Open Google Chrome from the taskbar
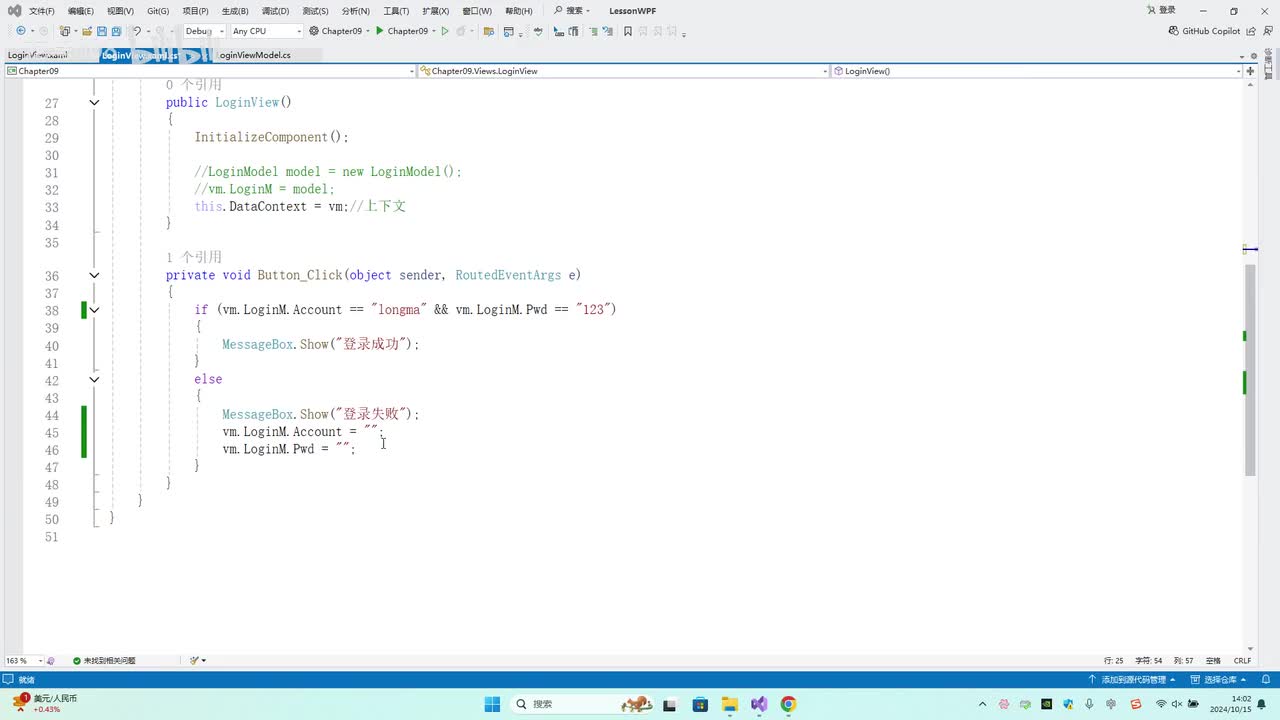The width and height of the screenshot is (1280, 720). [788, 704]
